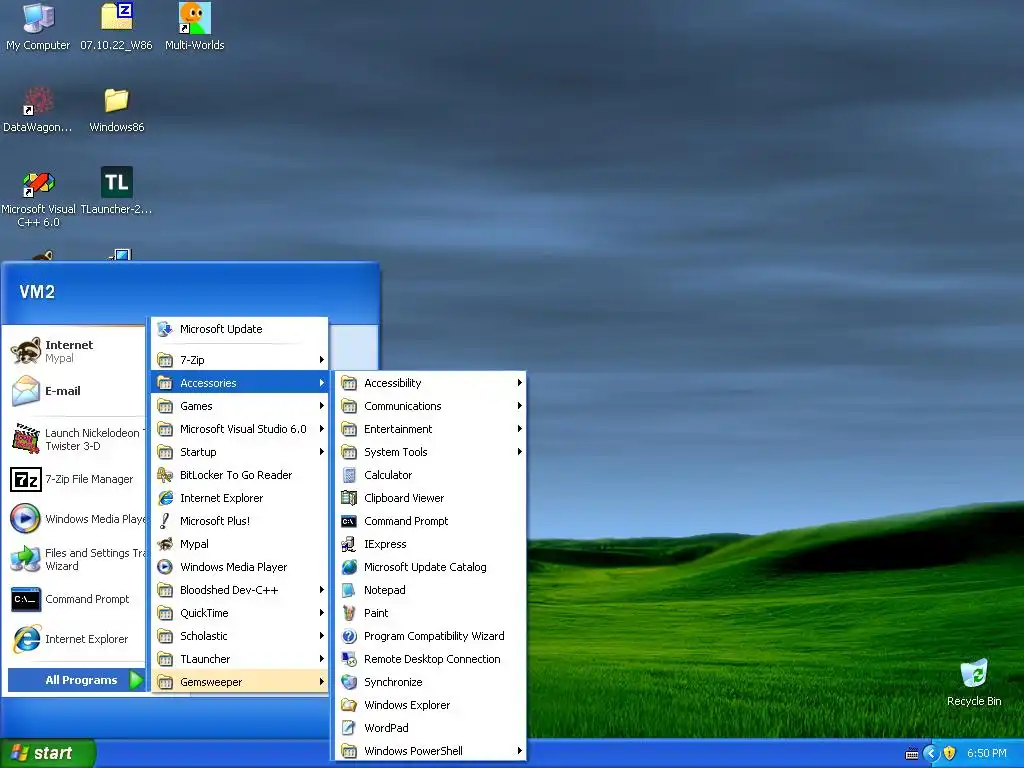The height and width of the screenshot is (768, 1024).
Task: Expand the Startup folder
Action: 240,452
